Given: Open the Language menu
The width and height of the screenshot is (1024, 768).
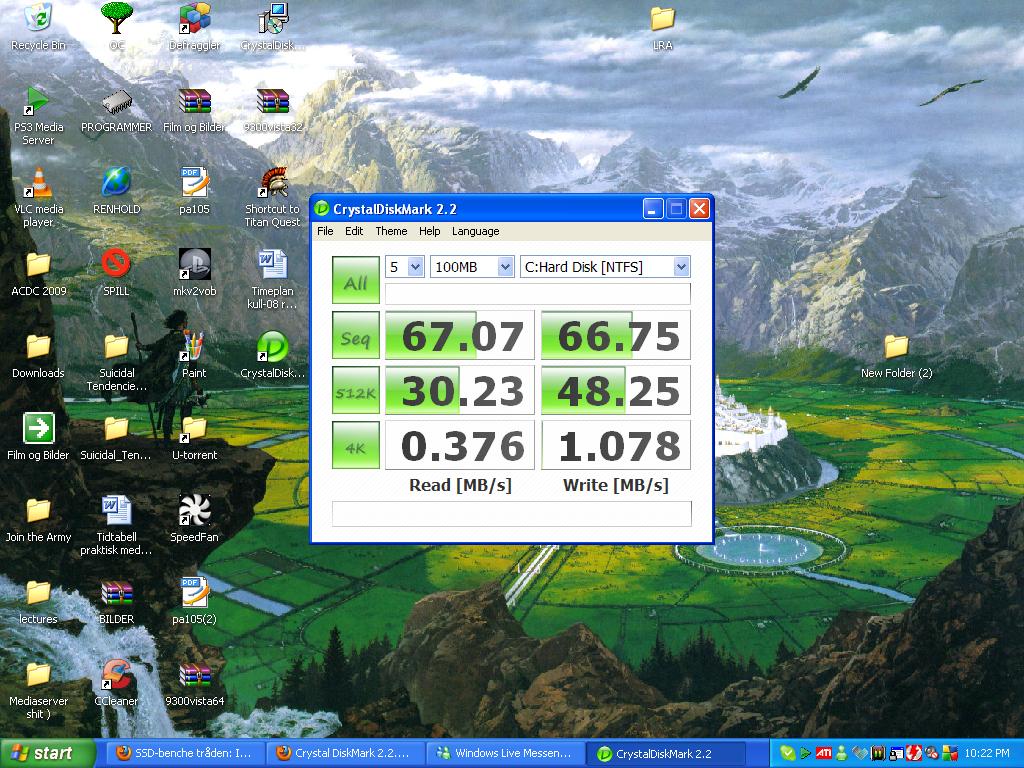Looking at the screenshot, I should click(475, 231).
